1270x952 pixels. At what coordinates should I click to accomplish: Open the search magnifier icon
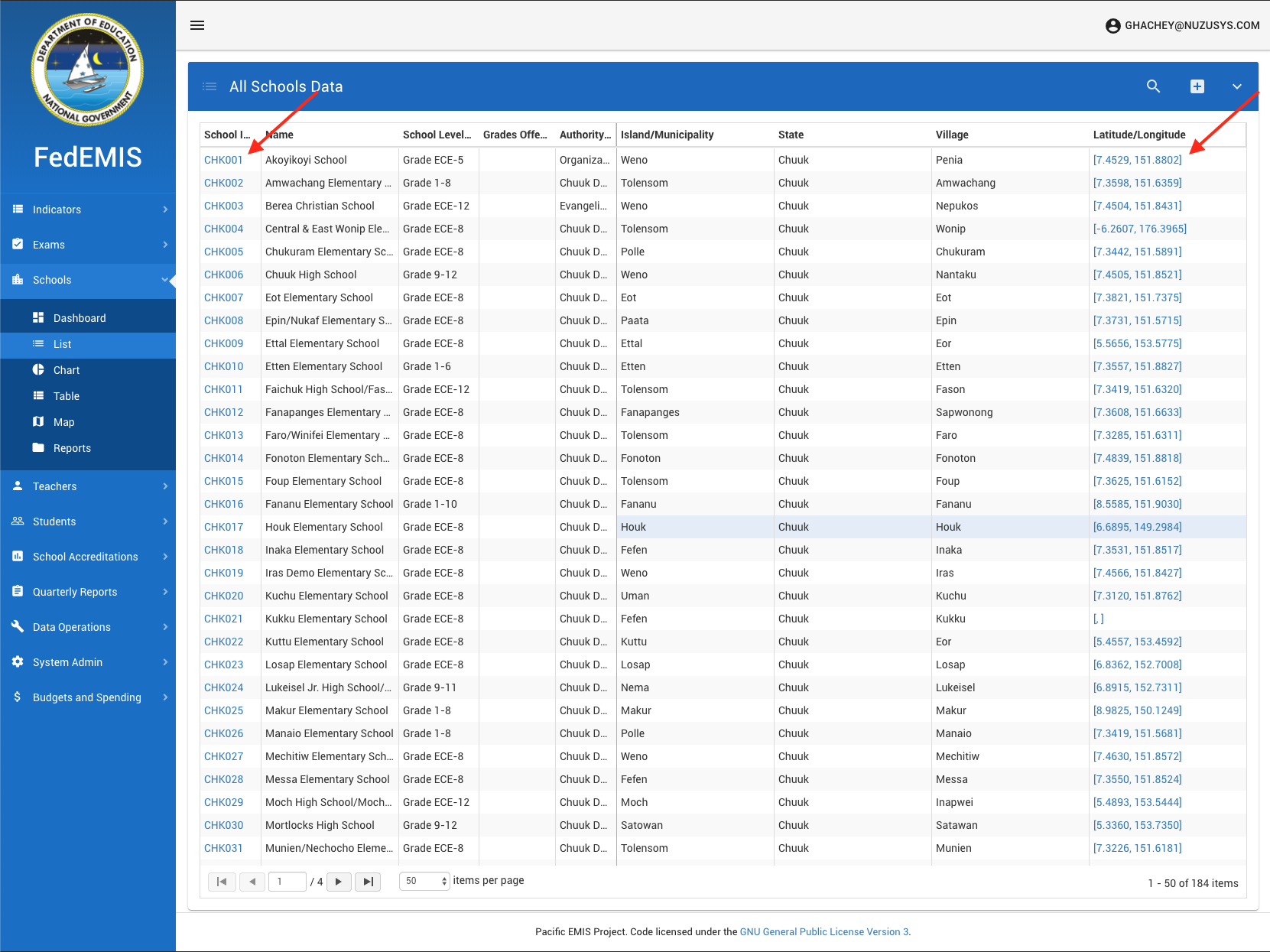tap(1153, 86)
